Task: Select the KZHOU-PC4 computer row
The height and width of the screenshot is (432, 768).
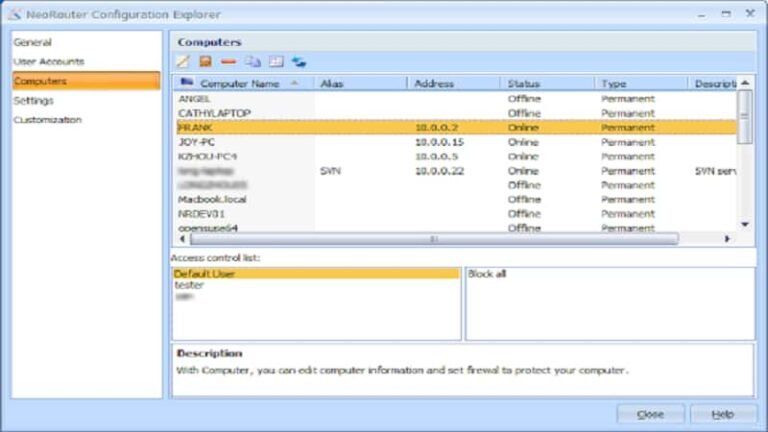Action: tap(456, 156)
